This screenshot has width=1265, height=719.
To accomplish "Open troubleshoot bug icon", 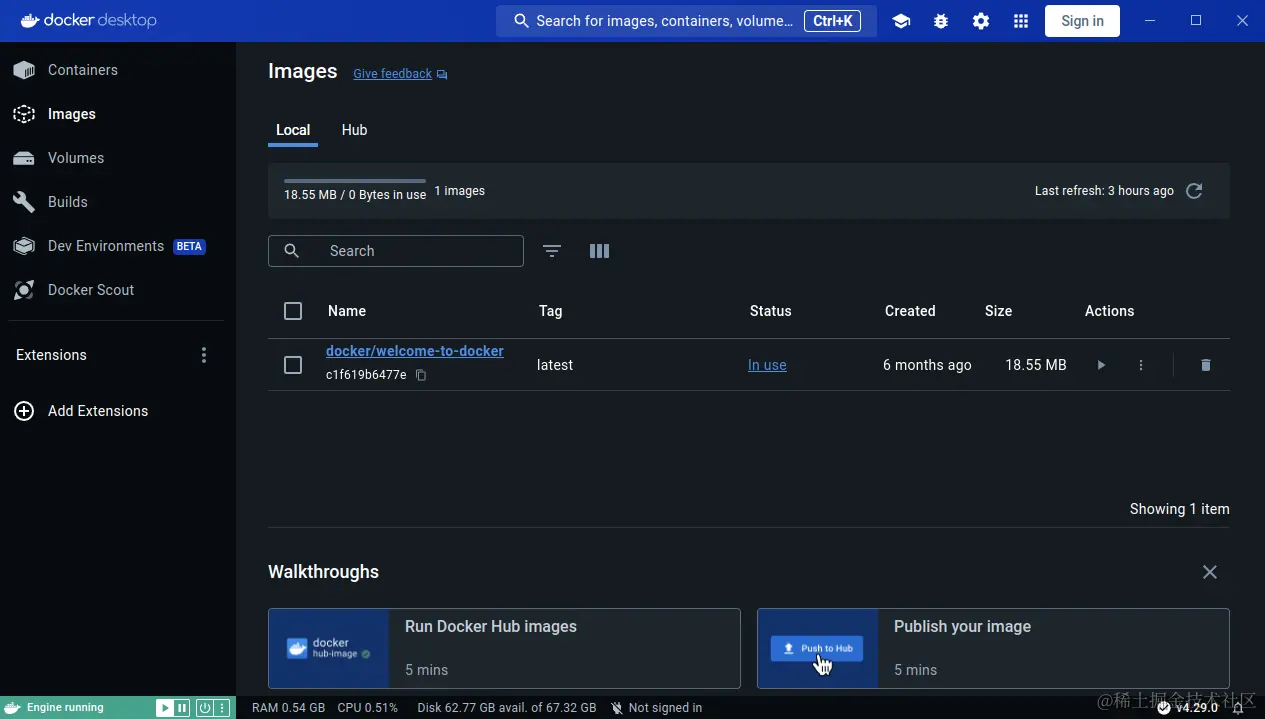I will [x=941, y=21].
